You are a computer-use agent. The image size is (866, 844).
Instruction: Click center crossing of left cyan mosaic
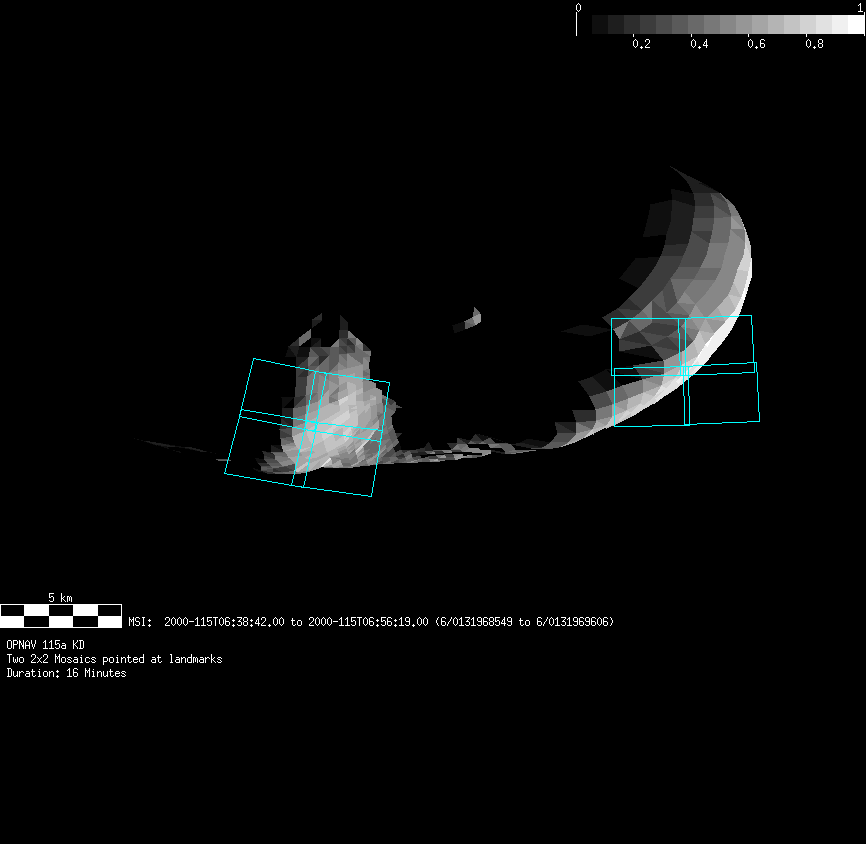coord(312,427)
